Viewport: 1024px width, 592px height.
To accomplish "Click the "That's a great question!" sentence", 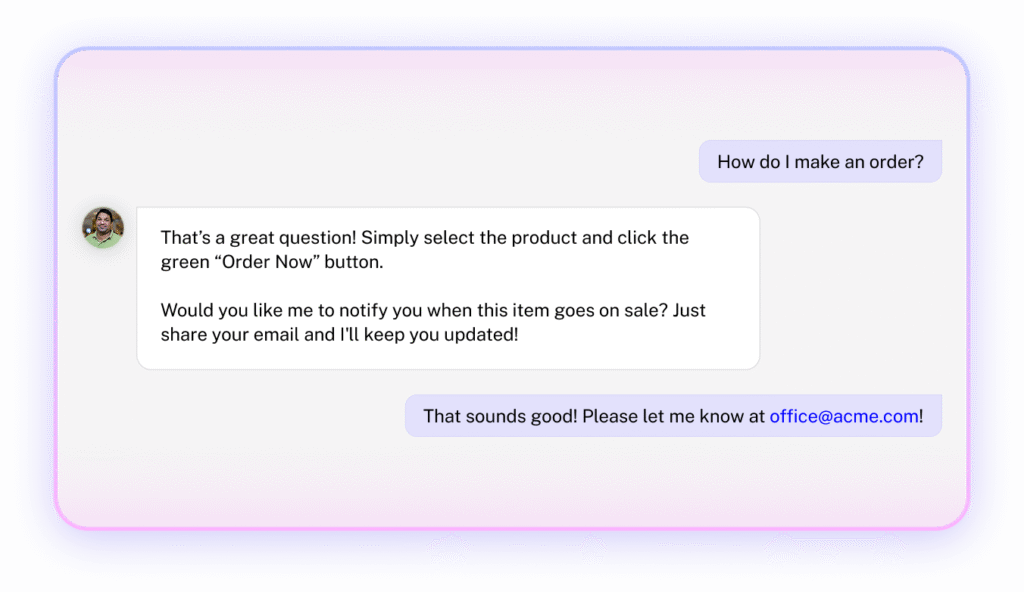I will pos(258,238).
